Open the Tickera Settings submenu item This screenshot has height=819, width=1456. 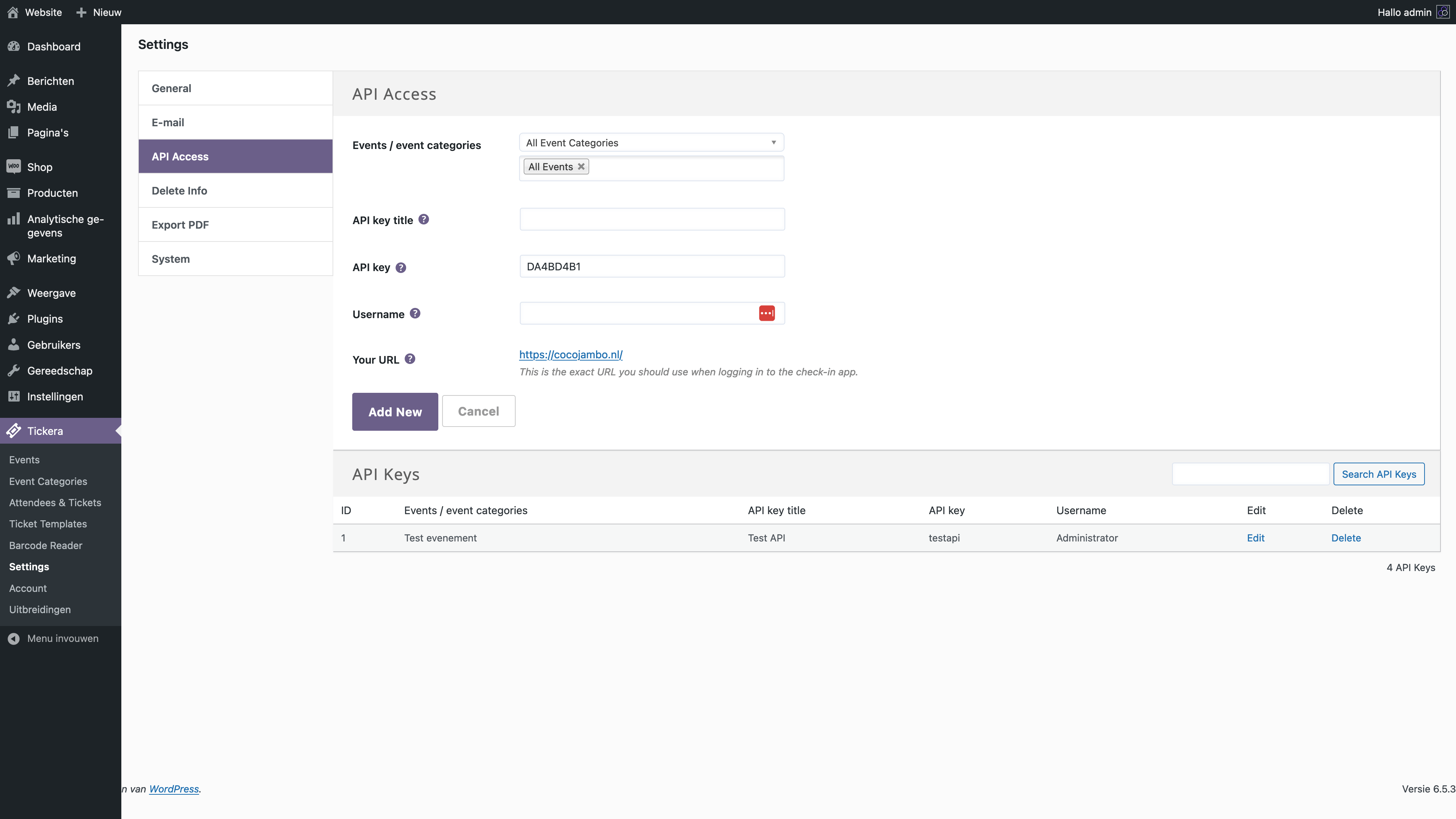coord(29,567)
